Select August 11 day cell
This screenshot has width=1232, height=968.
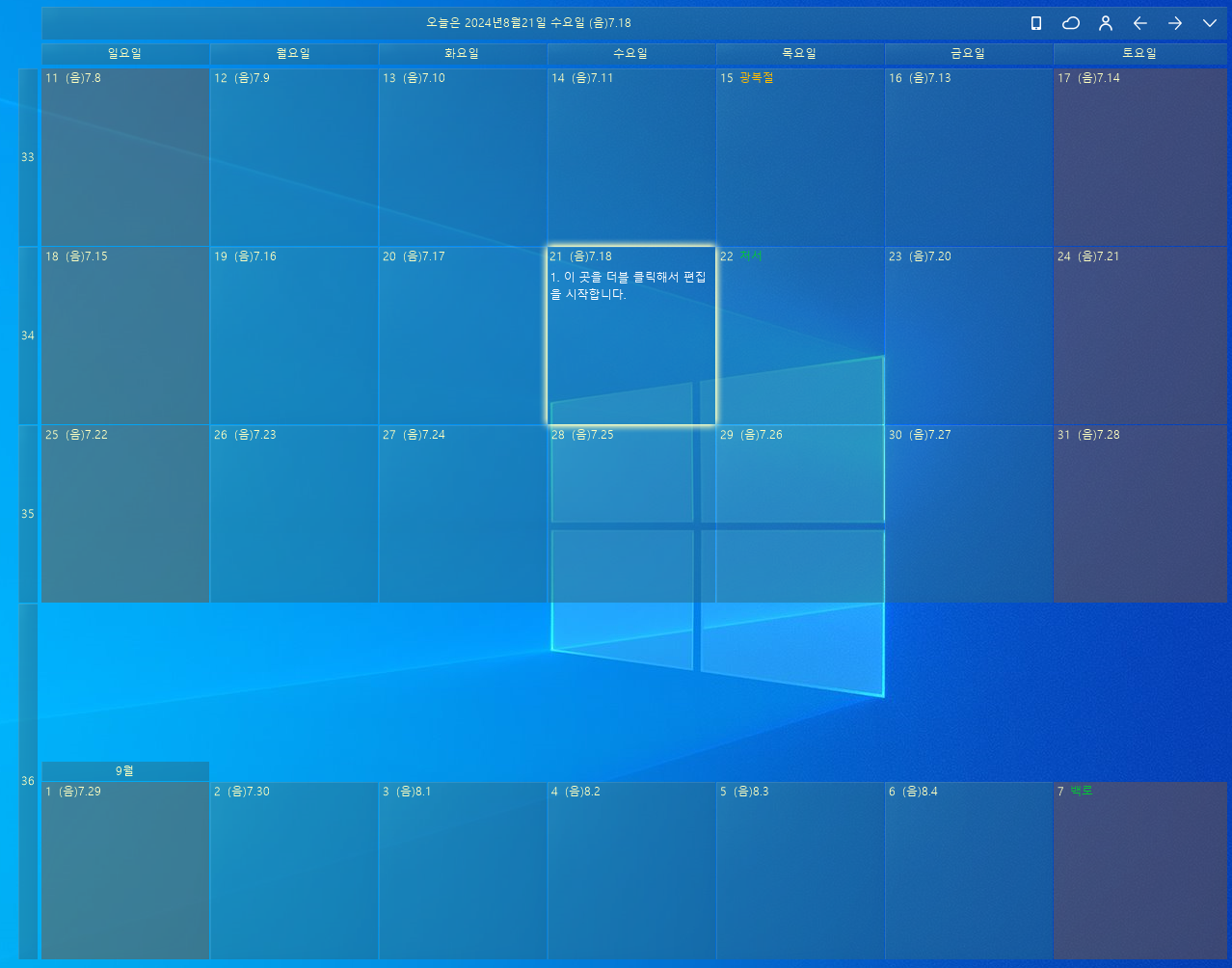(x=125, y=157)
